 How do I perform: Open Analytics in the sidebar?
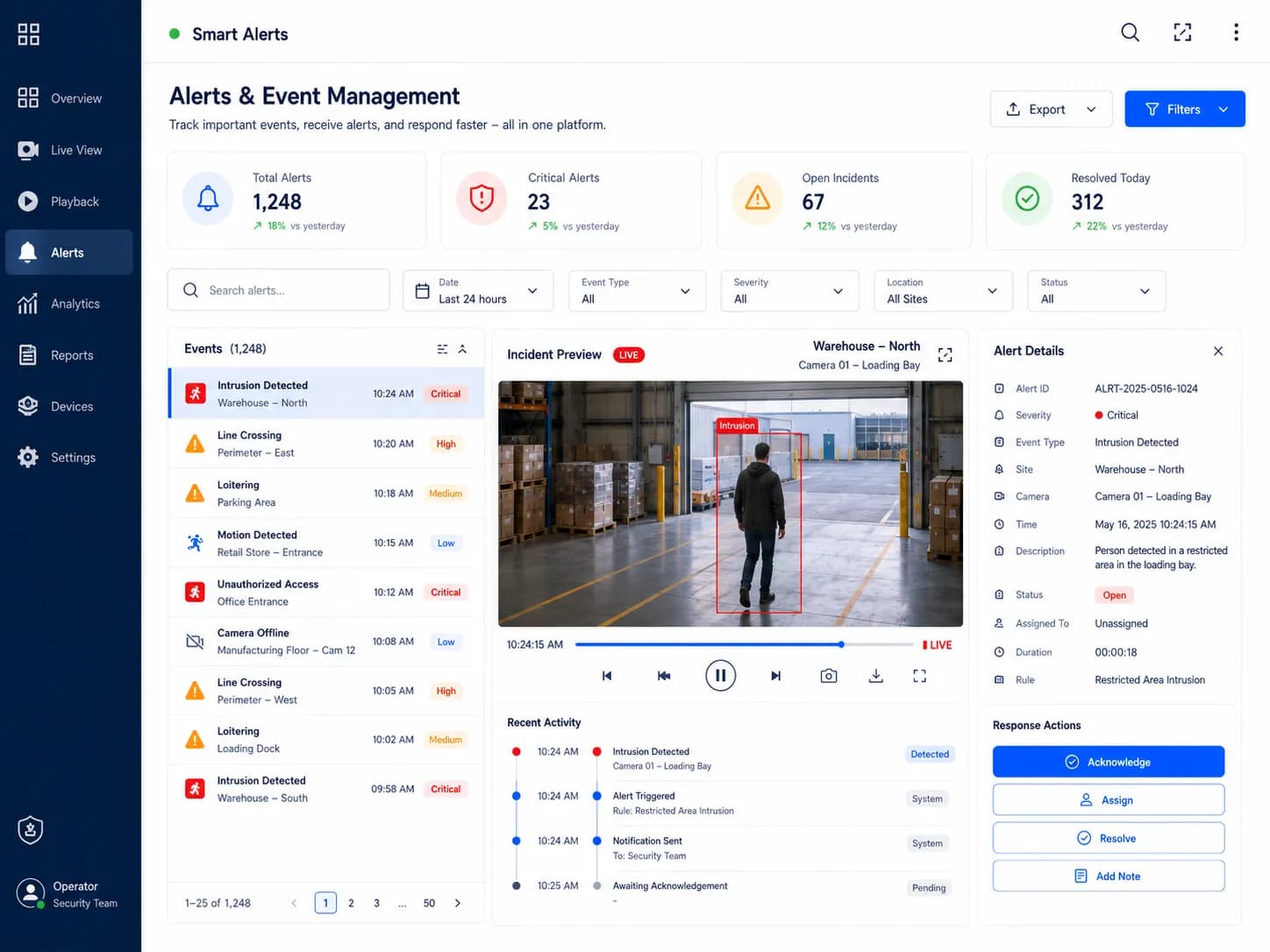point(68,304)
